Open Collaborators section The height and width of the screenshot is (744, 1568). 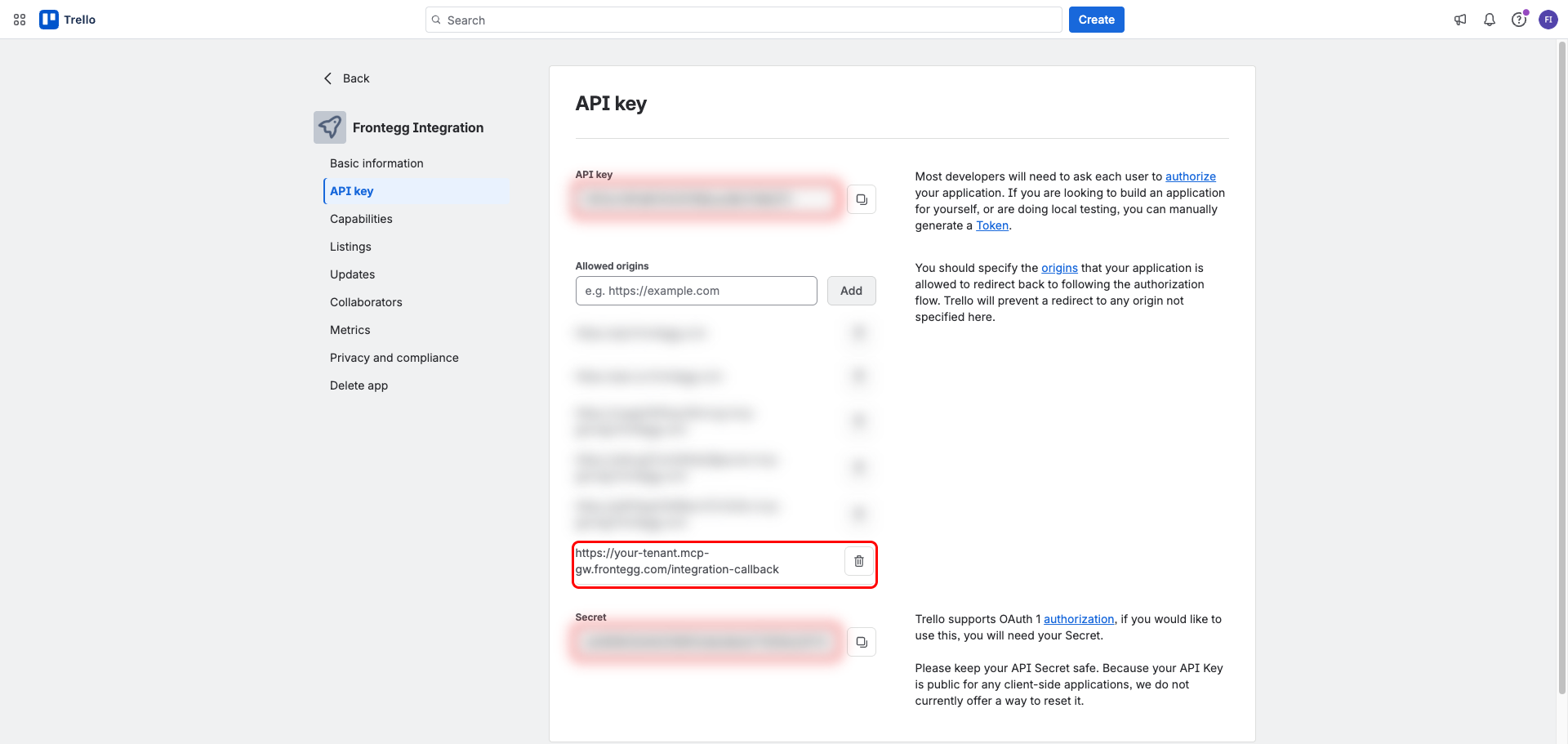pos(366,302)
